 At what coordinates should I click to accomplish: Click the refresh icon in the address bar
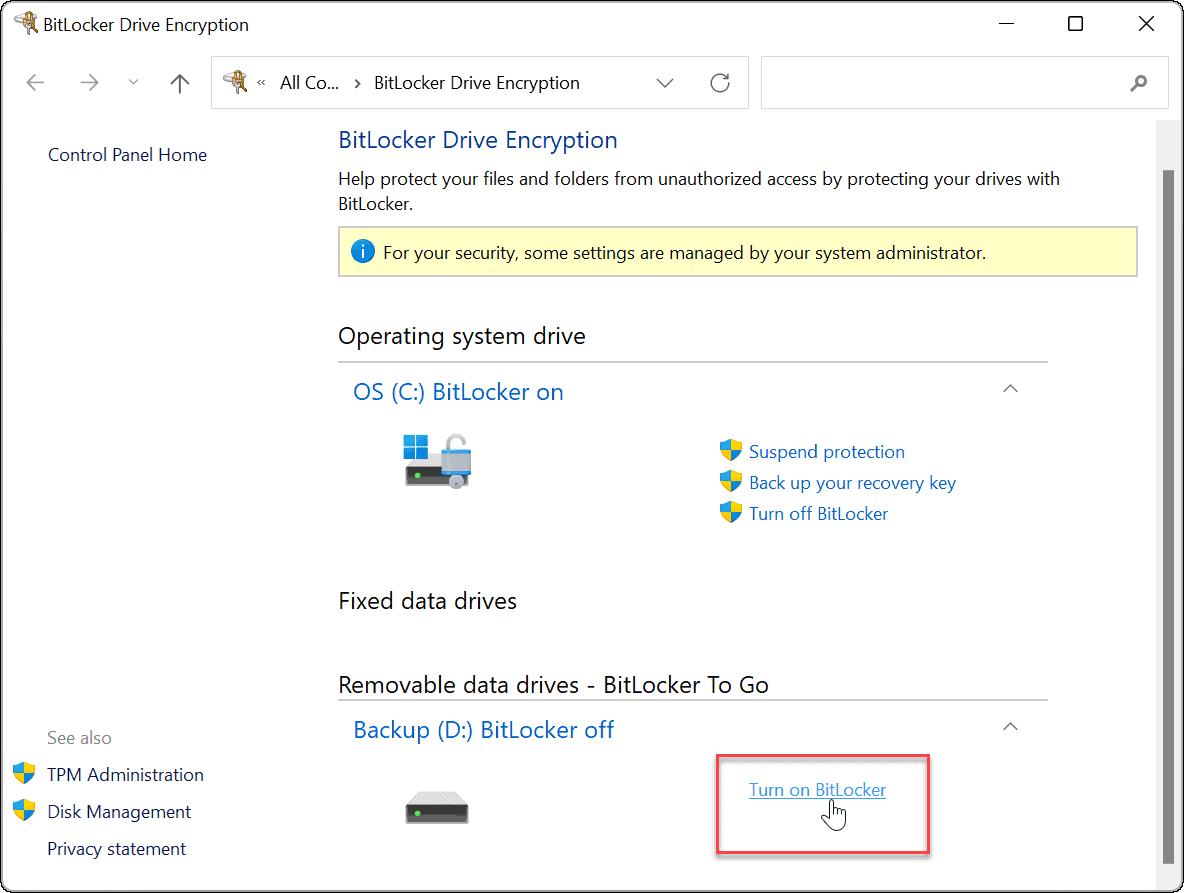pos(719,83)
